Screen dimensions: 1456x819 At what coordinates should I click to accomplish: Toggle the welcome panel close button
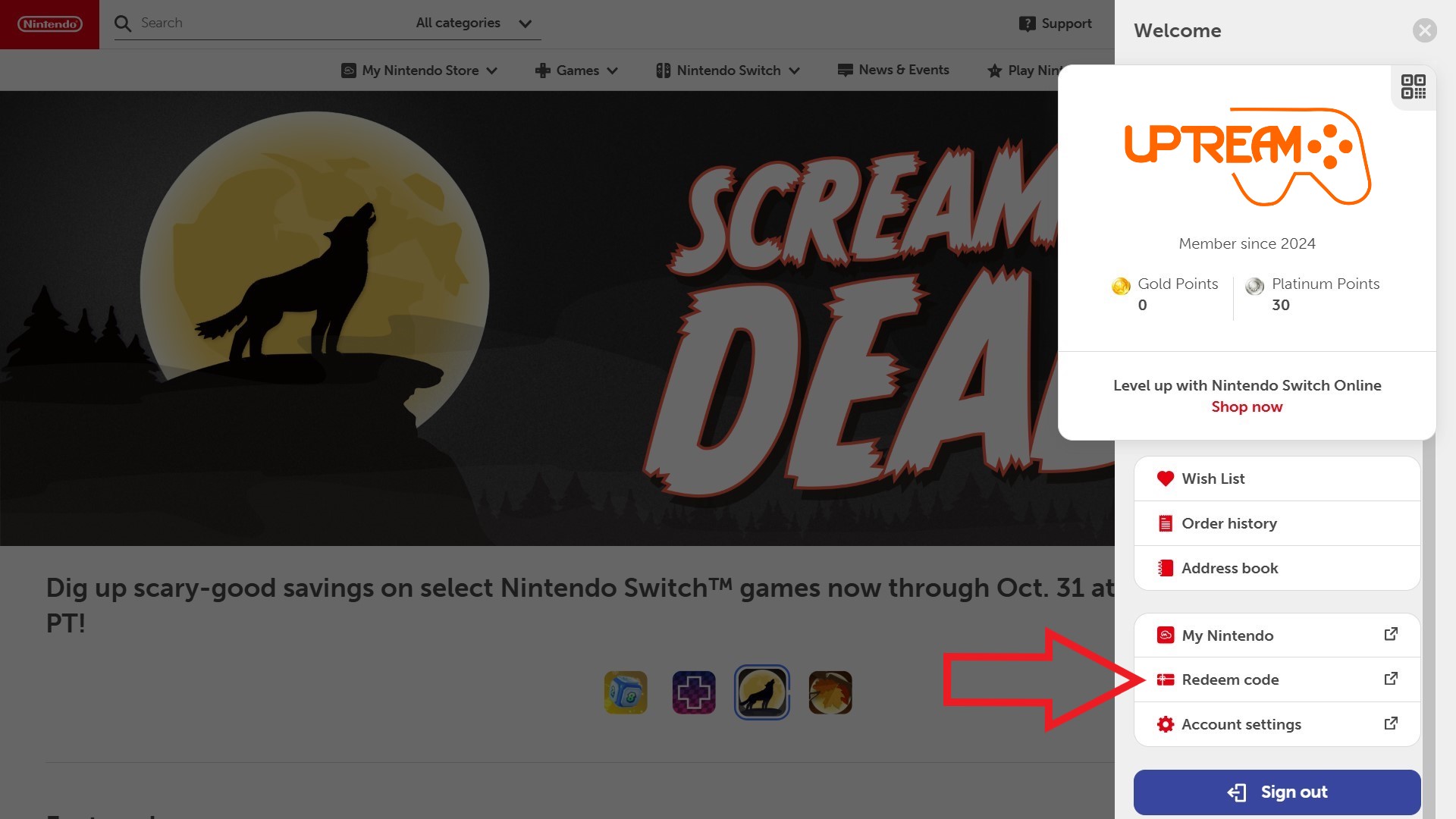[1425, 30]
